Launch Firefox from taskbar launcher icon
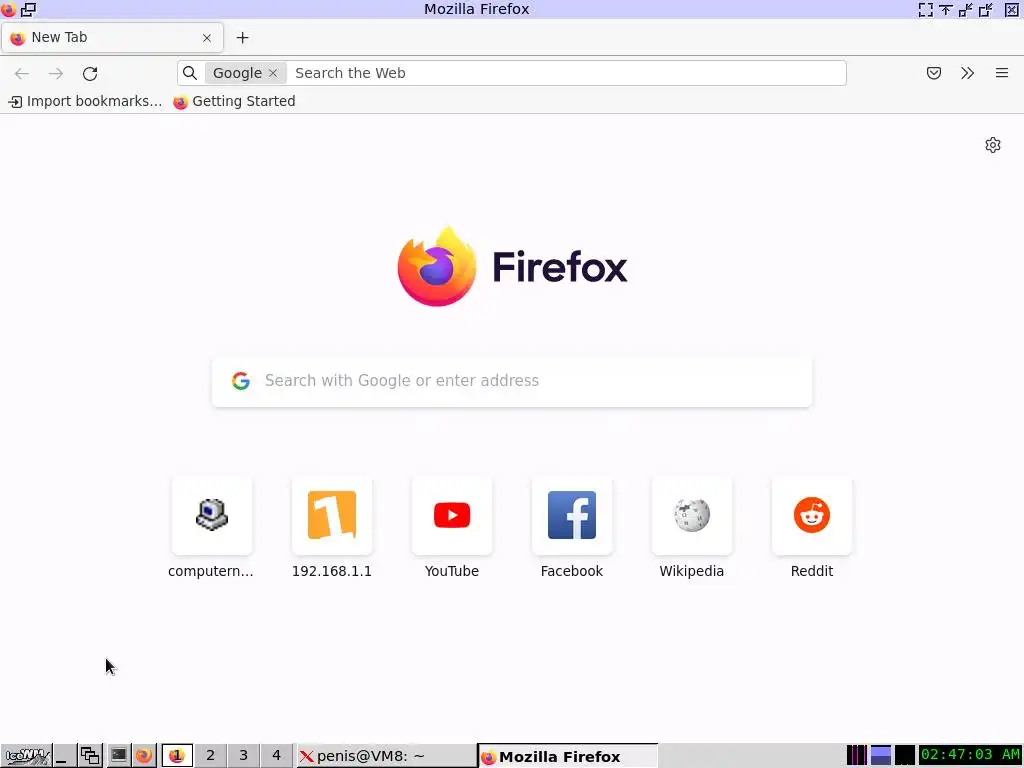Image resolution: width=1024 pixels, height=768 pixels. pyautogui.click(x=144, y=756)
